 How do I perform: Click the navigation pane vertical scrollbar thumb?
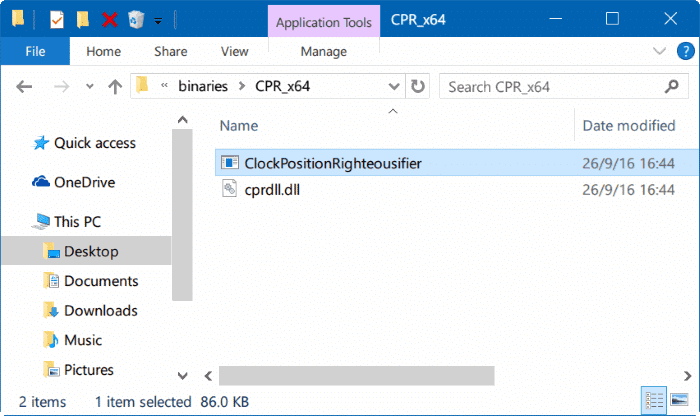(x=182, y=215)
